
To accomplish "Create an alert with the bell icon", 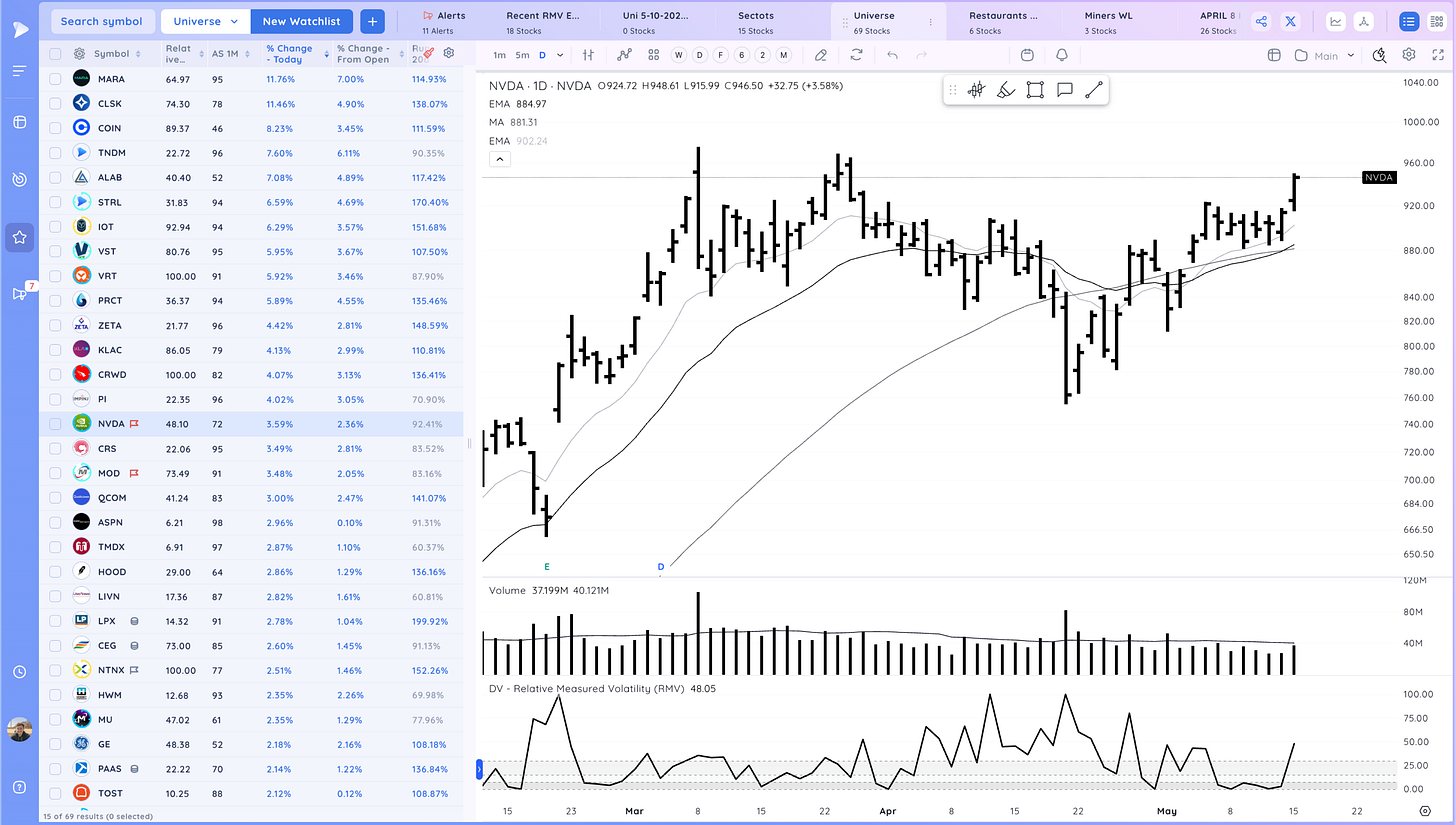I will (x=1061, y=56).
